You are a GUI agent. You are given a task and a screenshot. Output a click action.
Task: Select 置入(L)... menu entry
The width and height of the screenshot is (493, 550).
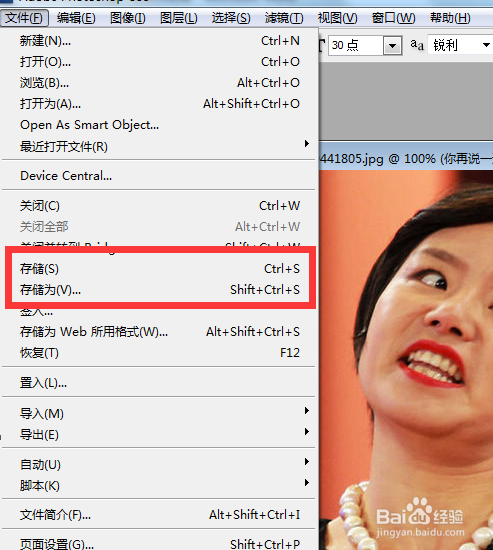tap(159, 383)
